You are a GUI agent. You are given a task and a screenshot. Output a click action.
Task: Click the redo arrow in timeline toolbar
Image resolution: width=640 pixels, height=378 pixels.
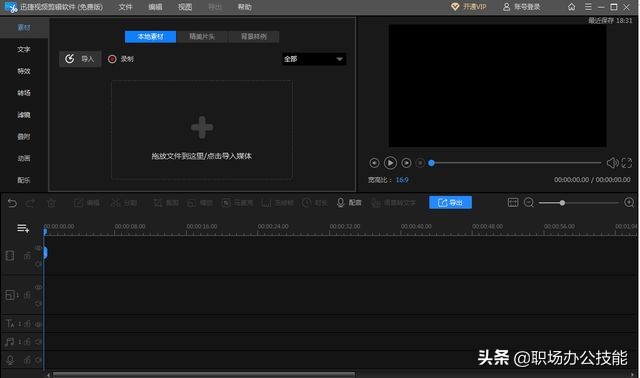point(31,203)
